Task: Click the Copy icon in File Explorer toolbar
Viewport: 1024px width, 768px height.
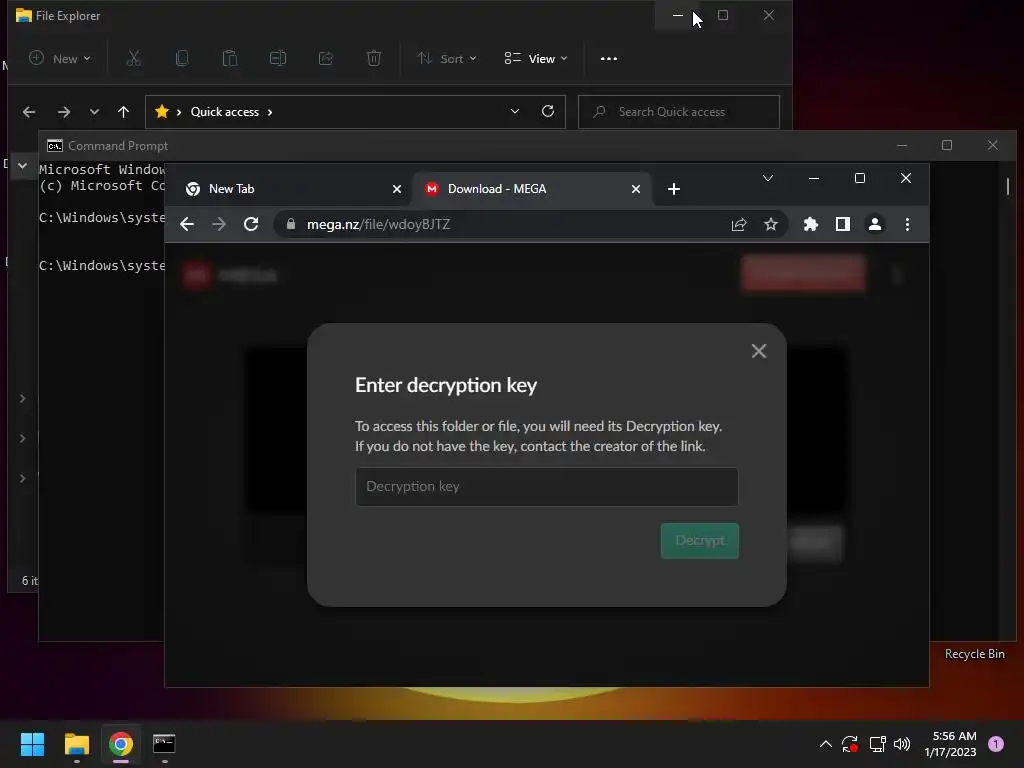Action: click(x=182, y=59)
